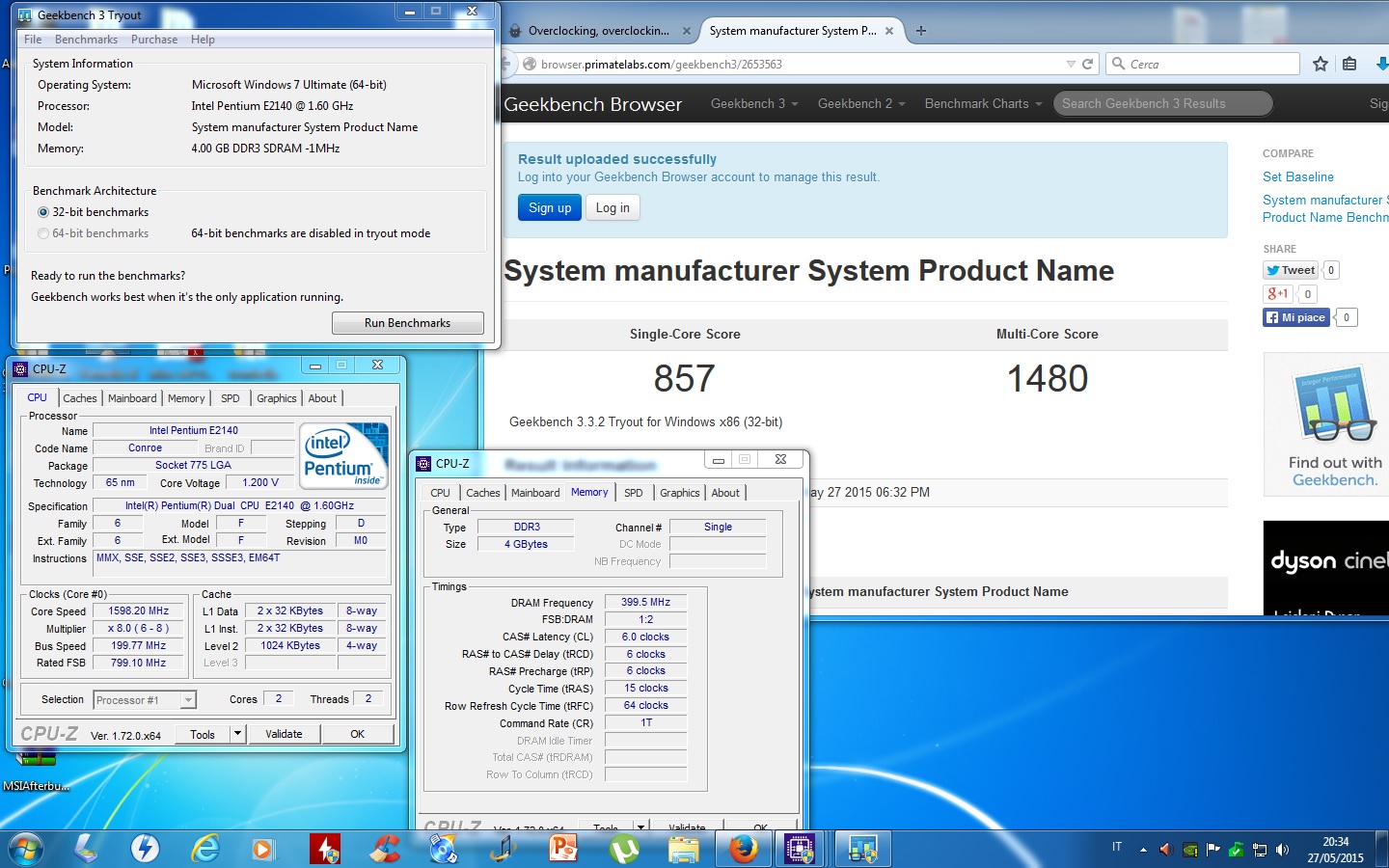Open a new Firefox tab with the plus icon
1389x868 pixels.
point(921,31)
